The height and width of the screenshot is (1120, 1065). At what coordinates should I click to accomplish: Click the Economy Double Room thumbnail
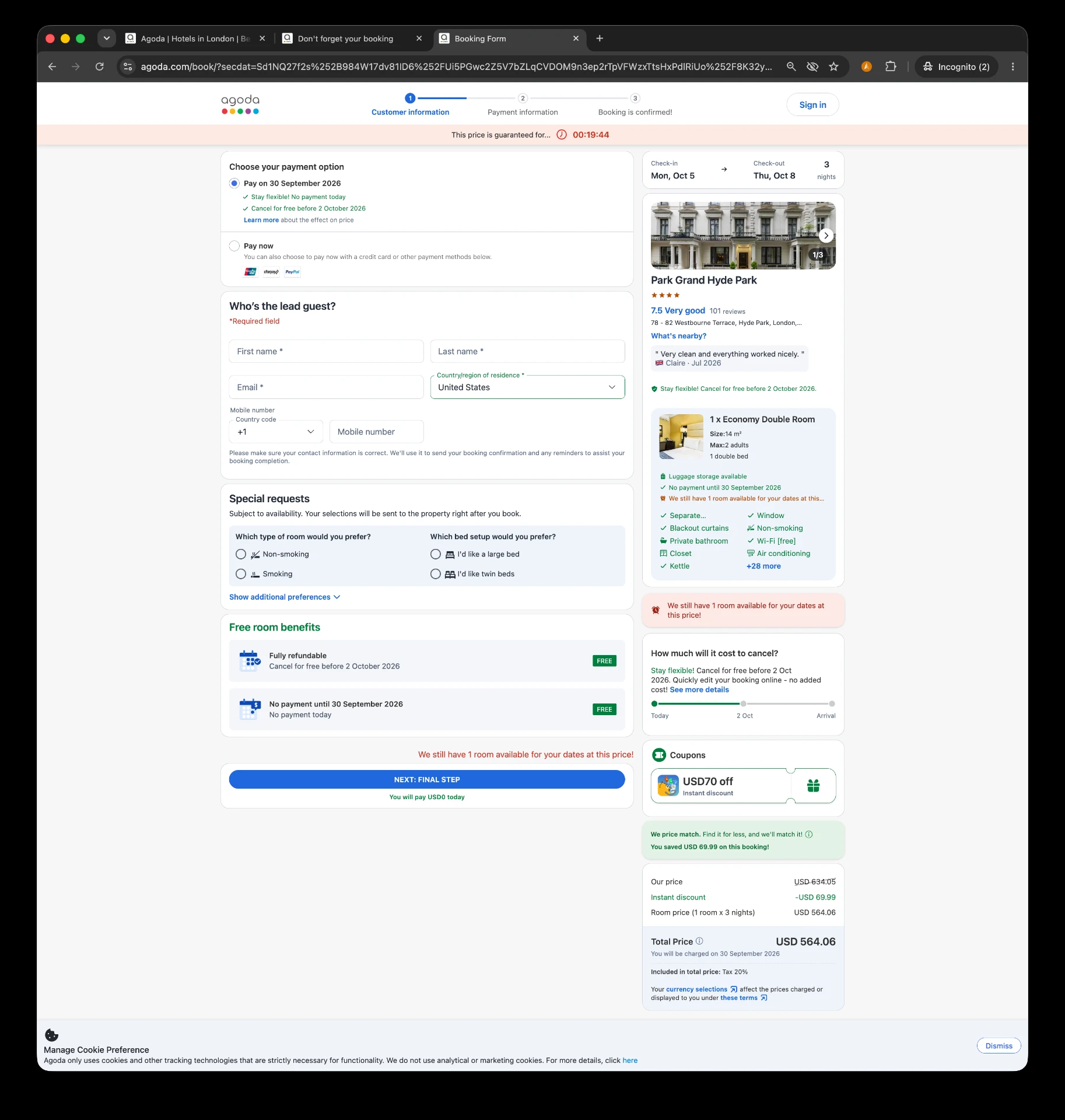pyautogui.click(x=681, y=437)
